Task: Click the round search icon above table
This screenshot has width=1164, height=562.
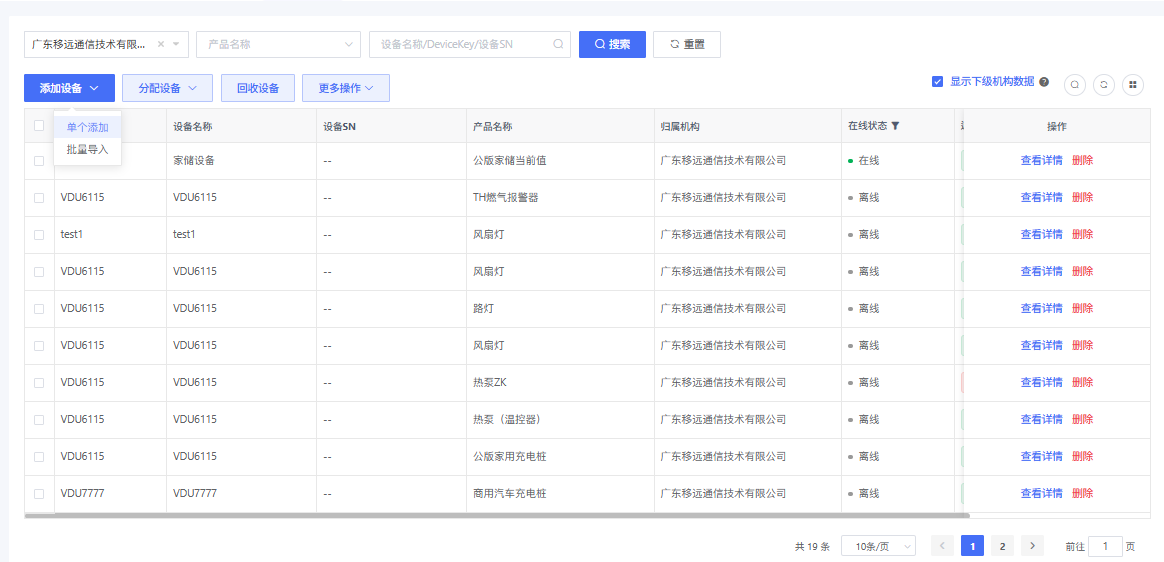Action: pos(1075,85)
